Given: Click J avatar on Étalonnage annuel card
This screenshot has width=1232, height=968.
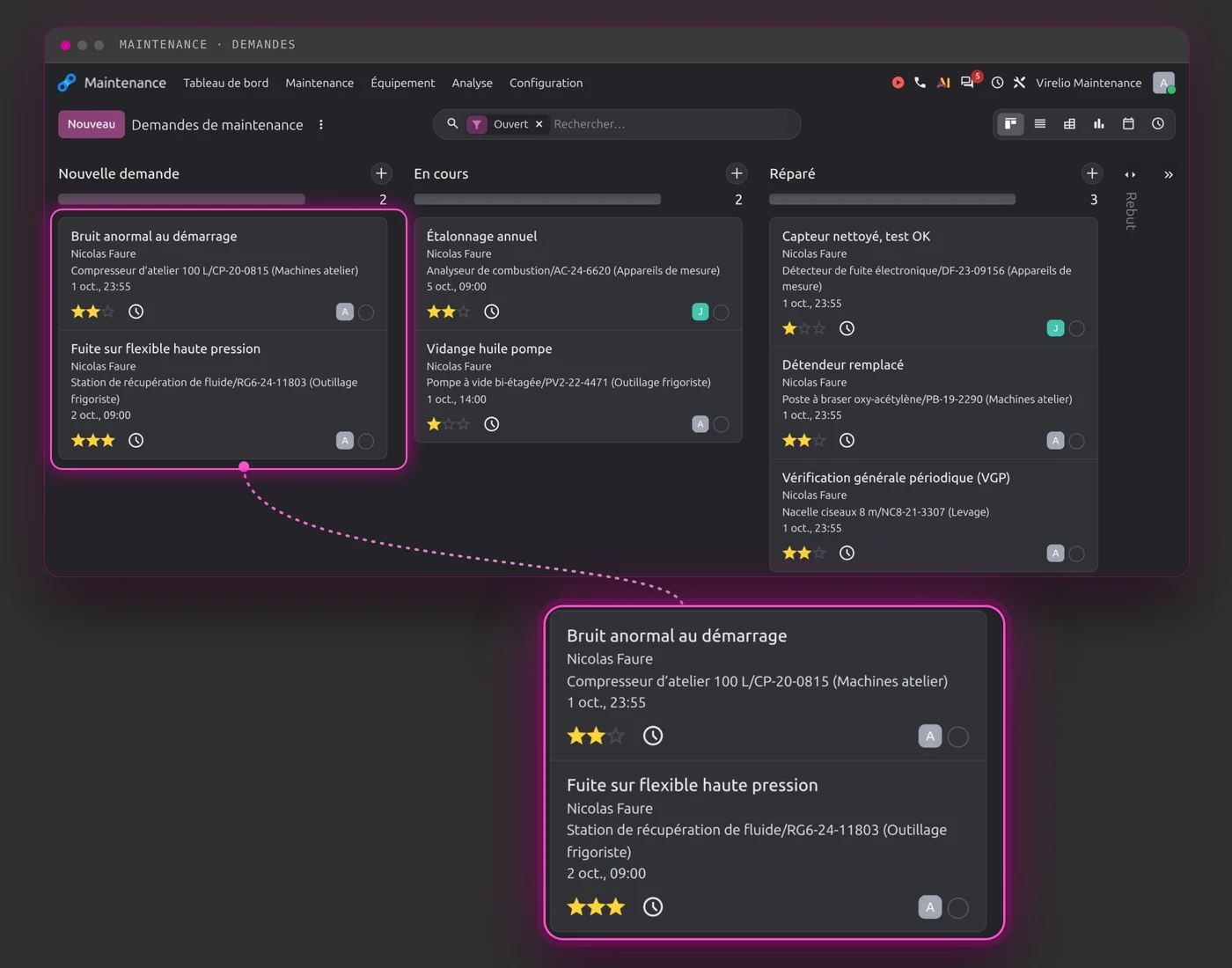Looking at the screenshot, I should tap(700, 312).
